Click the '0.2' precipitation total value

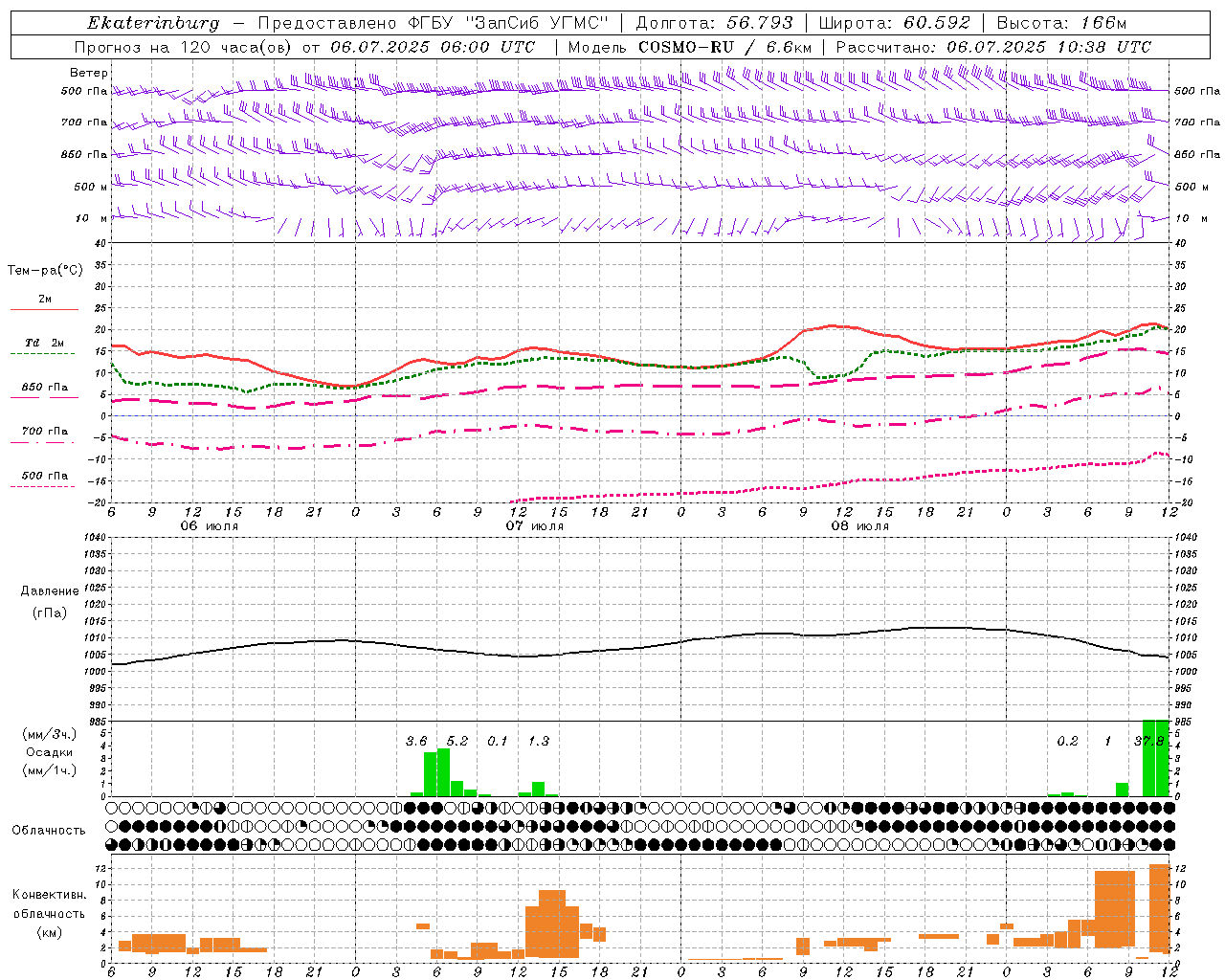click(1067, 742)
